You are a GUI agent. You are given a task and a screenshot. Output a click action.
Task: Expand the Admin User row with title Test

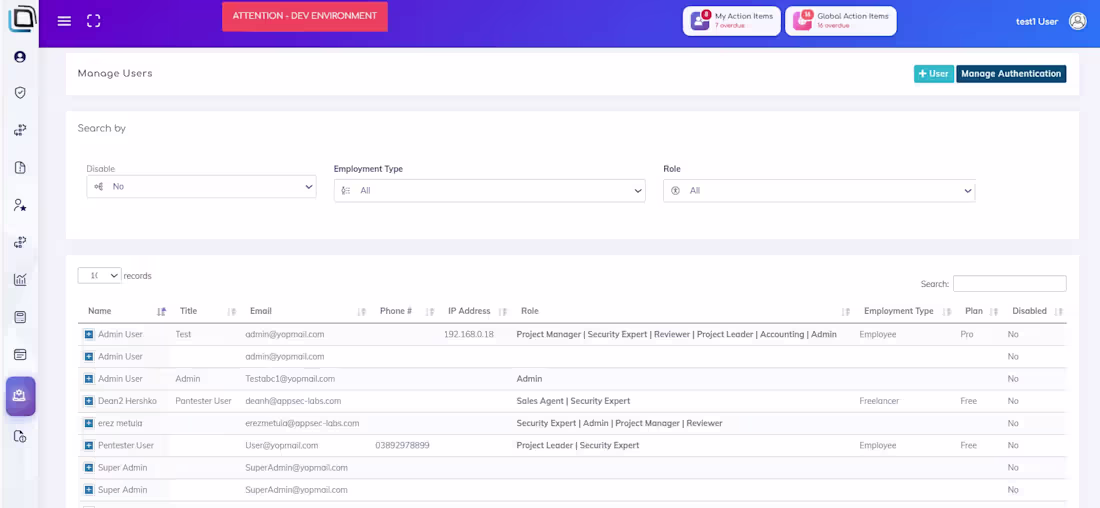click(x=89, y=335)
